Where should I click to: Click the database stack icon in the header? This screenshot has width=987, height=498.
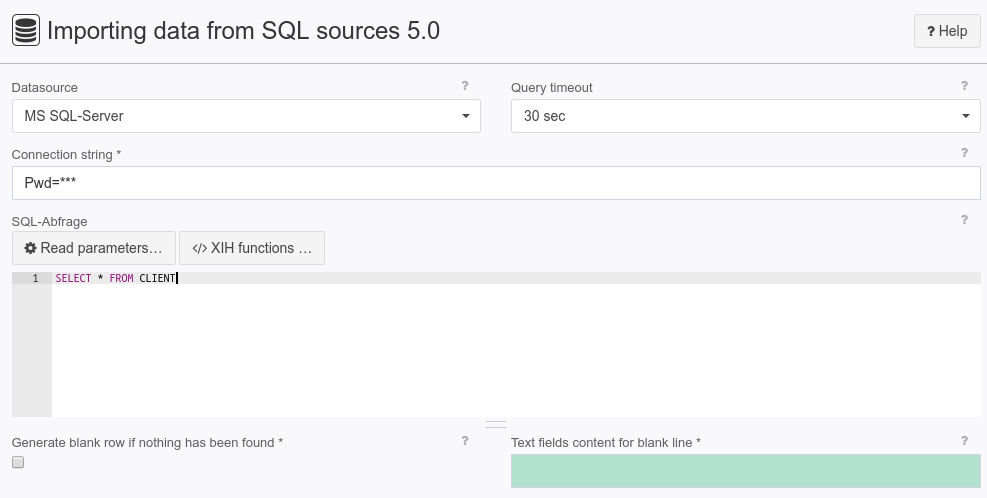26,30
